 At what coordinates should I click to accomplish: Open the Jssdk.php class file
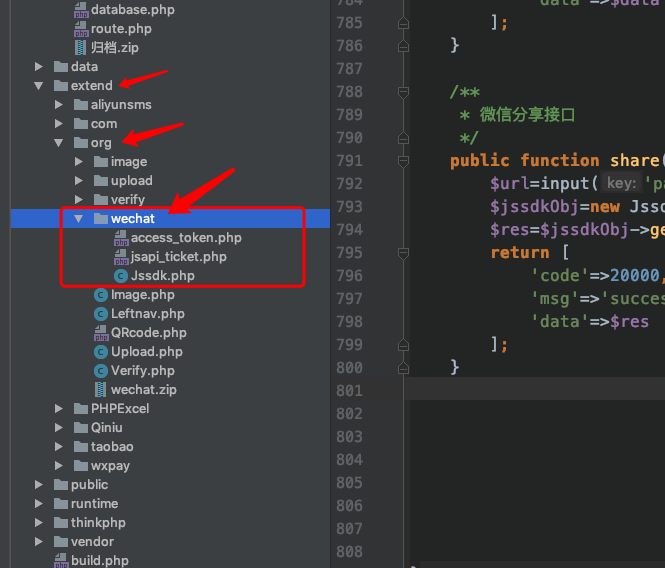point(162,276)
